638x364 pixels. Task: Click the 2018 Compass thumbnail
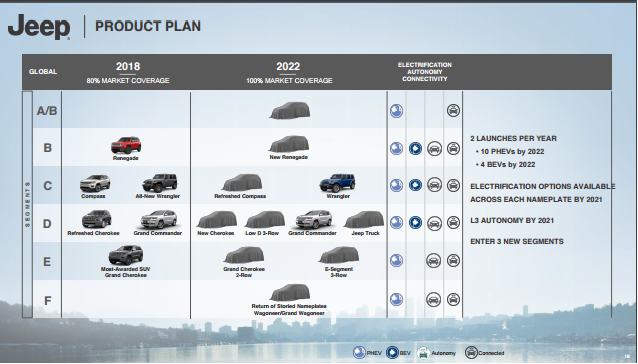point(95,183)
